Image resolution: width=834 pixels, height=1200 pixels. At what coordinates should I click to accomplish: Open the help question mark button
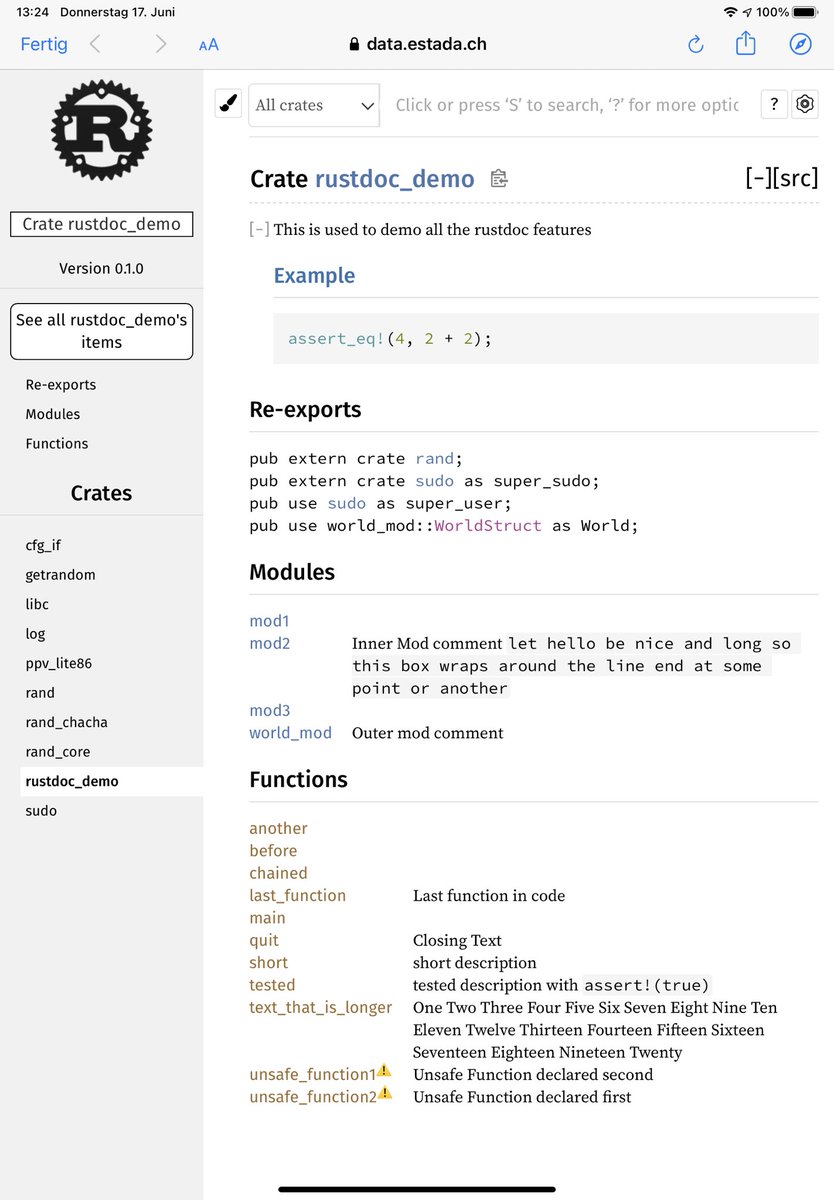tap(774, 105)
